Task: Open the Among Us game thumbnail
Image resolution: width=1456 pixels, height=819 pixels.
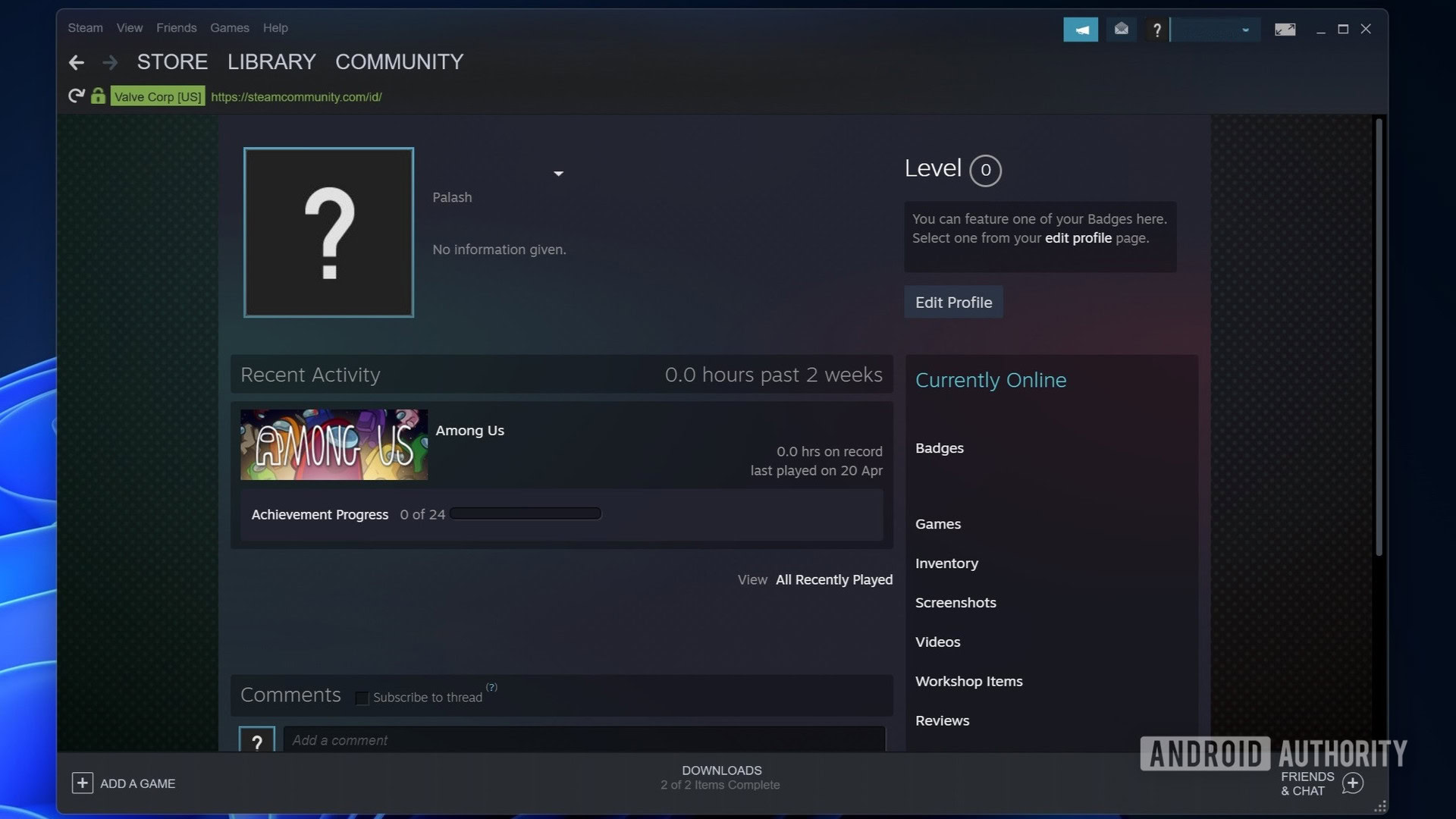Action: coord(334,444)
